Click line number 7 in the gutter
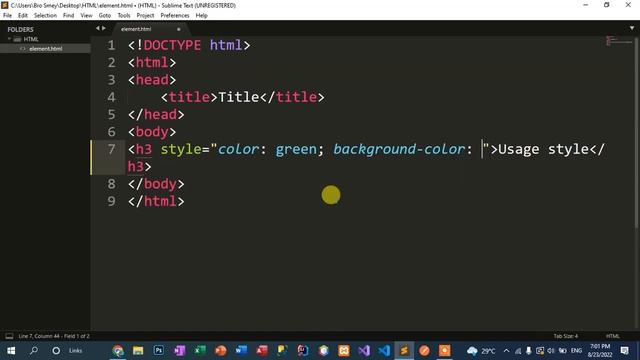Image resolution: width=640 pixels, height=360 pixels. point(111,149)
